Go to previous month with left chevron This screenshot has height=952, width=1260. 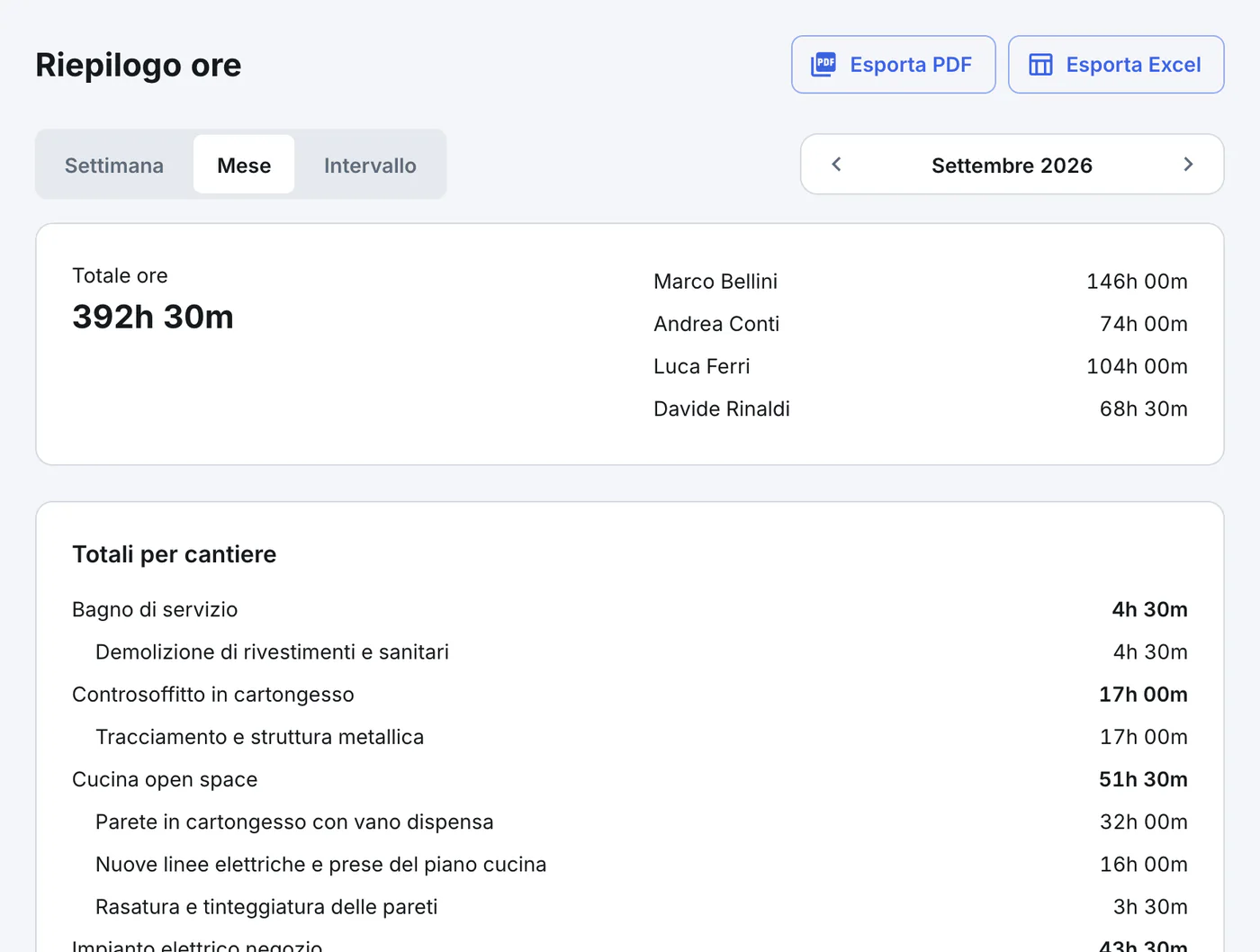[x=836, y=164]
